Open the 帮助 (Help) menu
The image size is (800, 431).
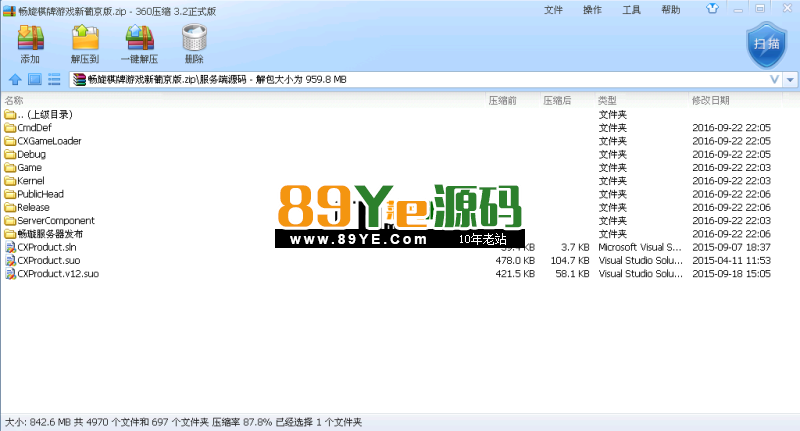click(670, 10)
